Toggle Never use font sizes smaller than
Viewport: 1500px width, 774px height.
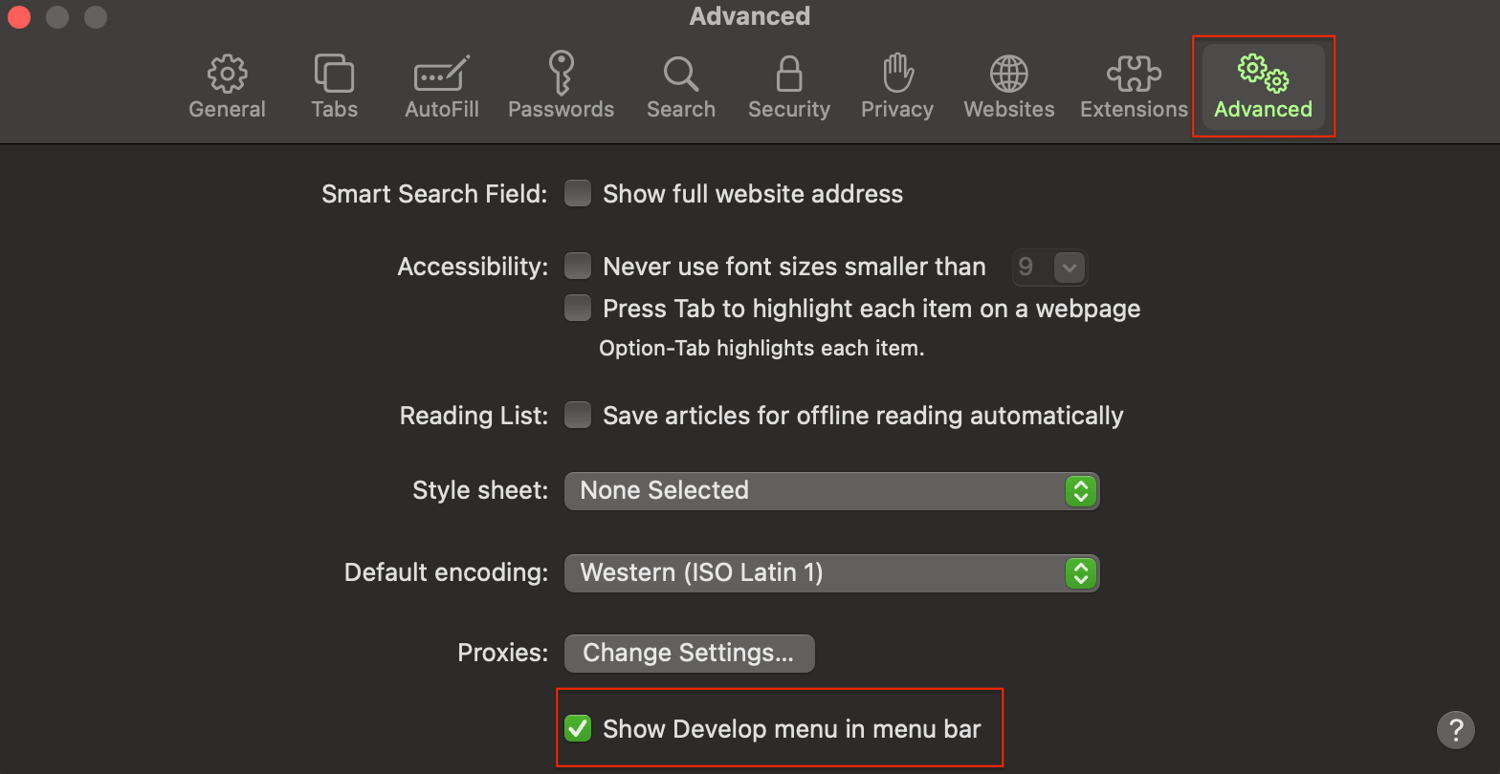point(578,266)
